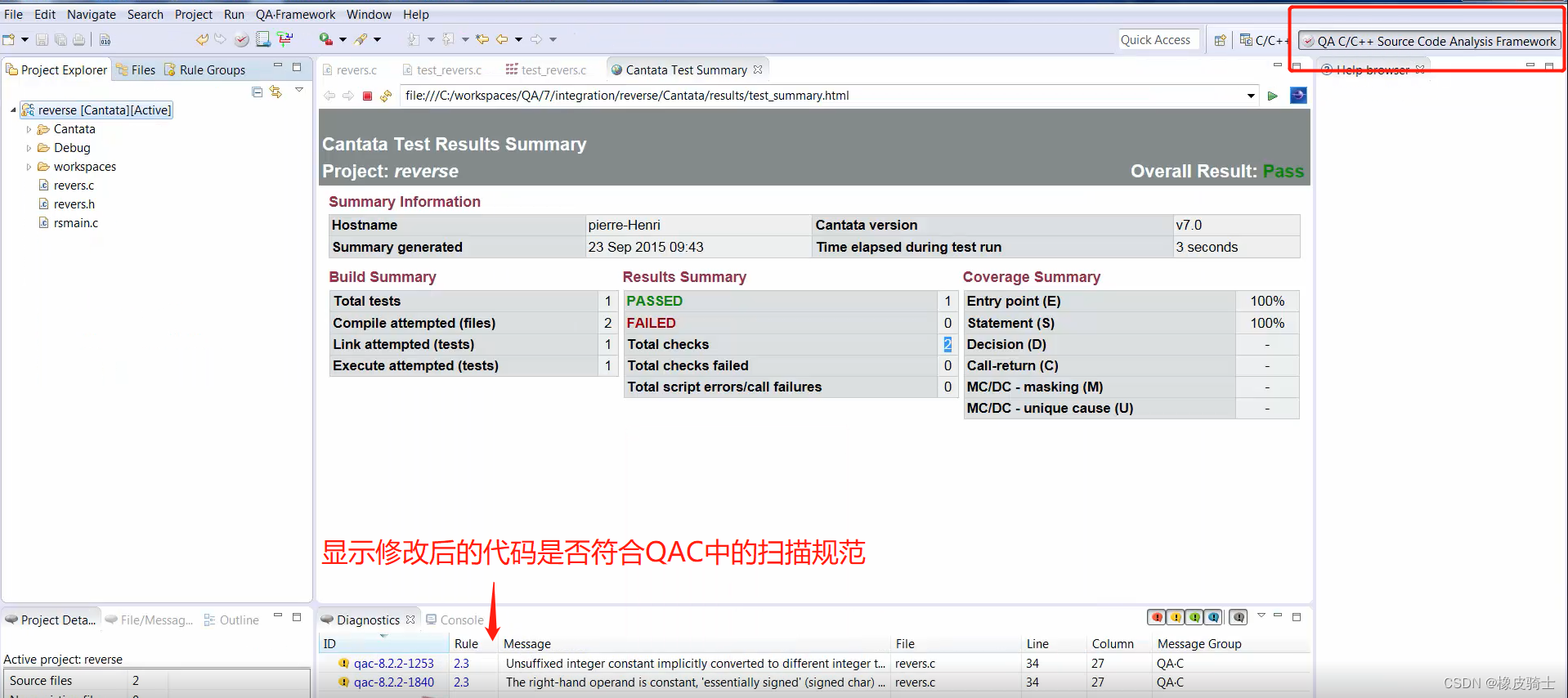The width and height of the screenshot is (1568, 698).
Task: Click the New wizard toolbar icon
Action: [x=9, y=39]
